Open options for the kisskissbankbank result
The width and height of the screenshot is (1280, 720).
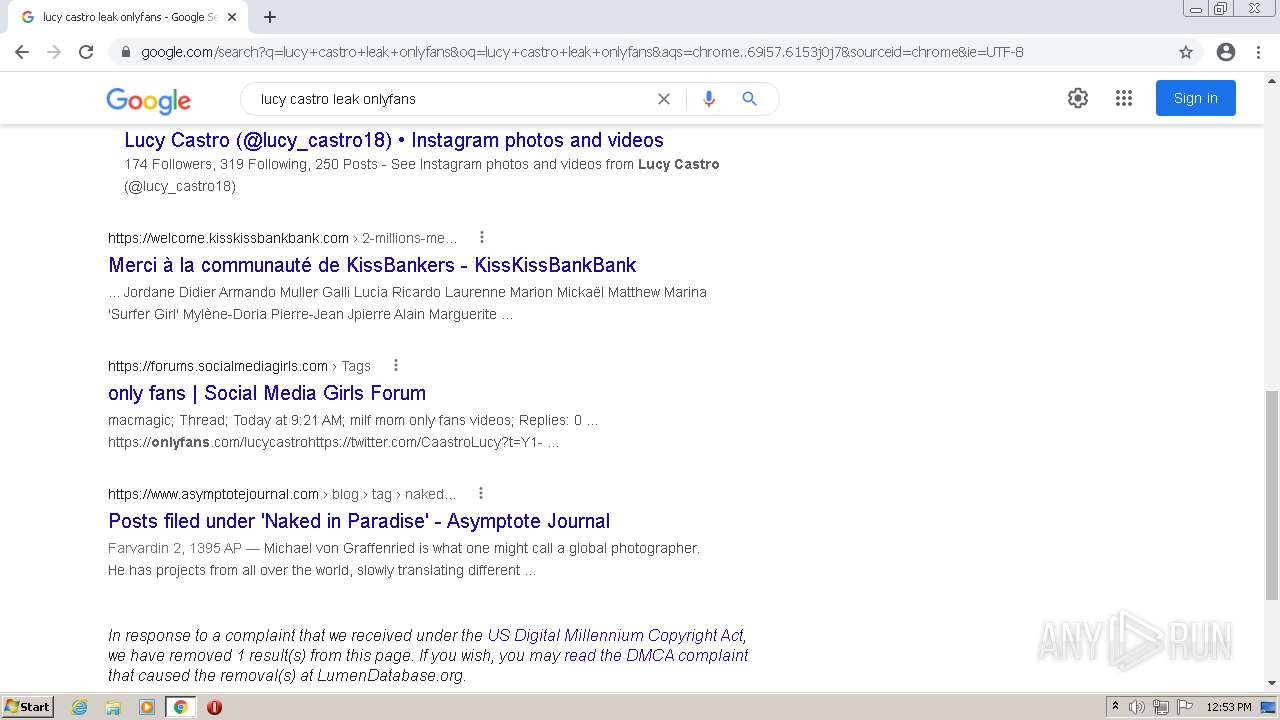click(x=482, y=237)
